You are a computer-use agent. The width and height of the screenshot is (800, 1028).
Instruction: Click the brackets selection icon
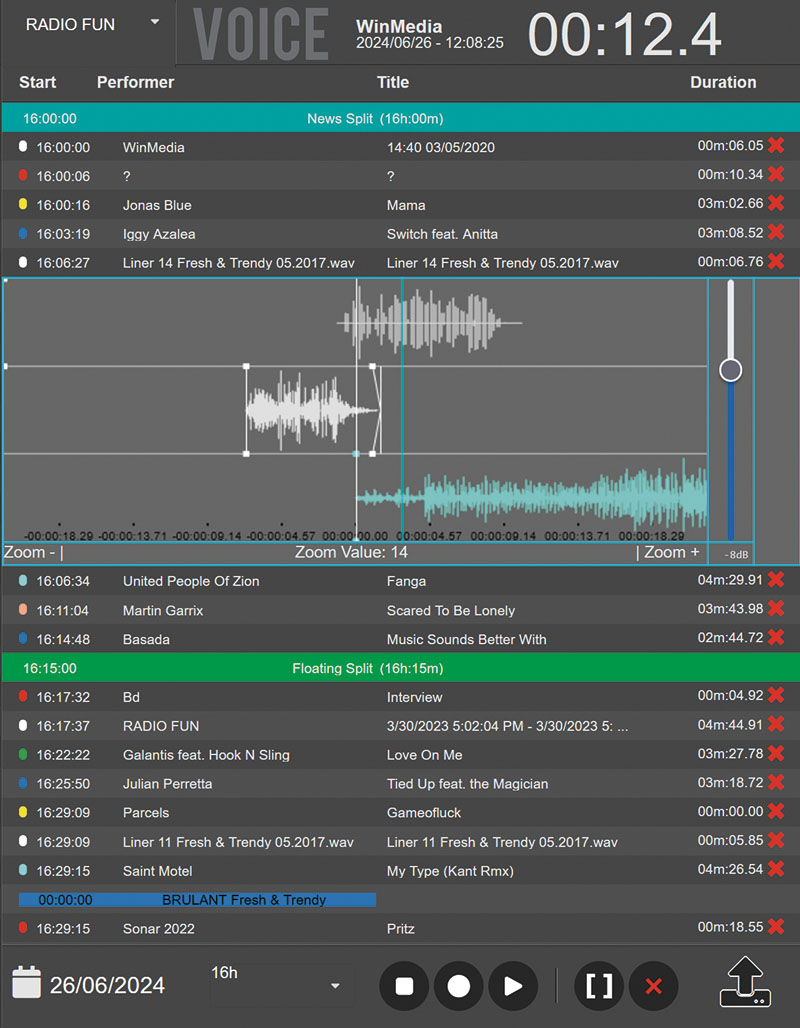click(599, 986)
